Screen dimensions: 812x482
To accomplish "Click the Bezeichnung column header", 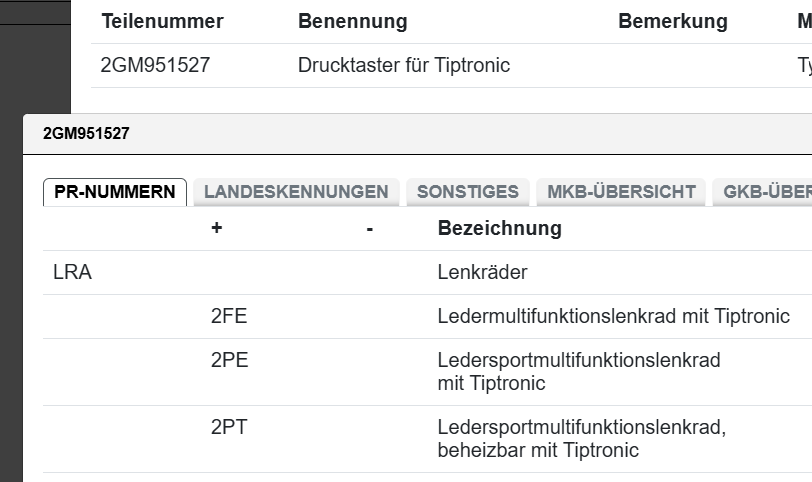I will pos(499,228).
